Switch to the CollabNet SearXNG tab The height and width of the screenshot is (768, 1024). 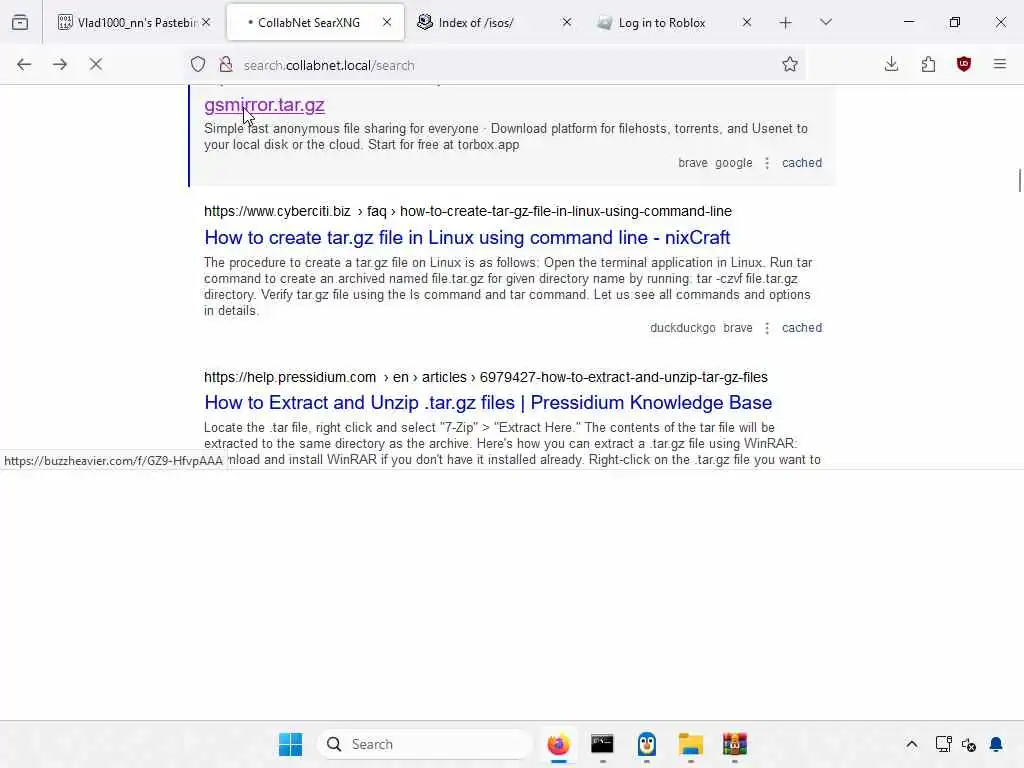tap(315, 23)
